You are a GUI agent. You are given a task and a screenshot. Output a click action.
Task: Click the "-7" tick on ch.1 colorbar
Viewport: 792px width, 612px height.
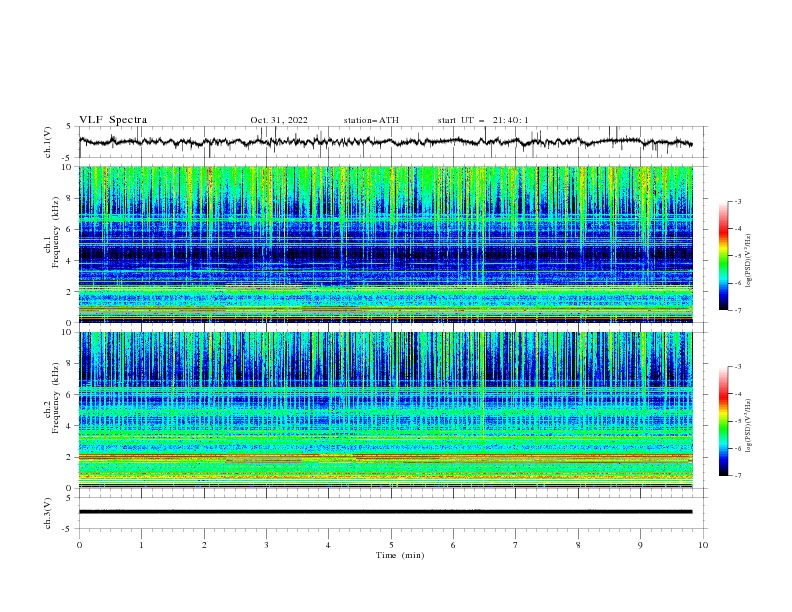click(738, 310)
